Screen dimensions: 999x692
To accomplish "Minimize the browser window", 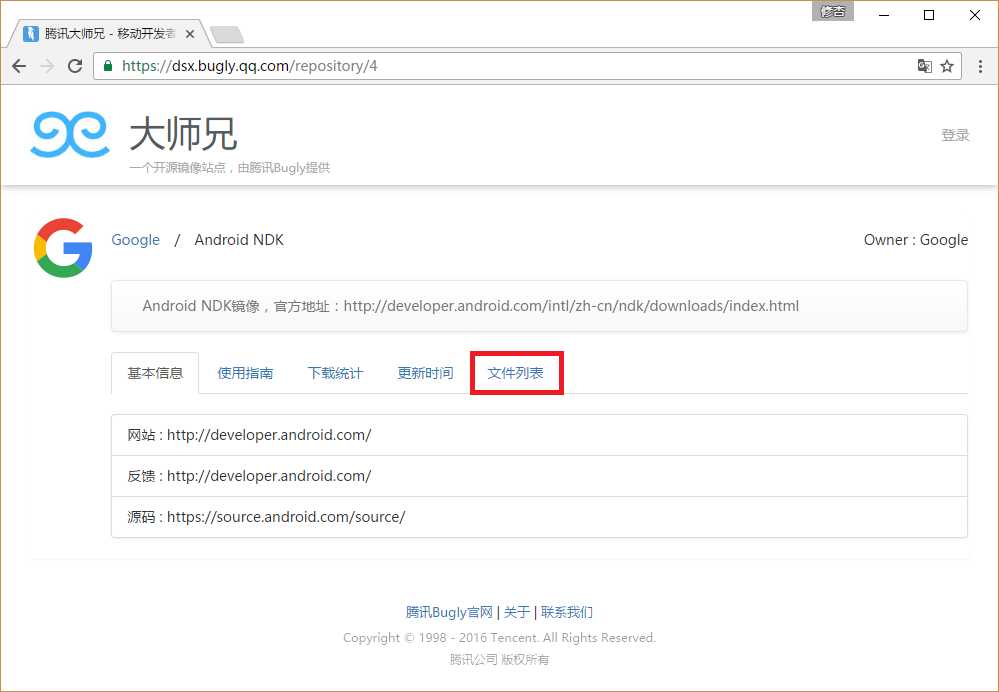I will (884, 15).
